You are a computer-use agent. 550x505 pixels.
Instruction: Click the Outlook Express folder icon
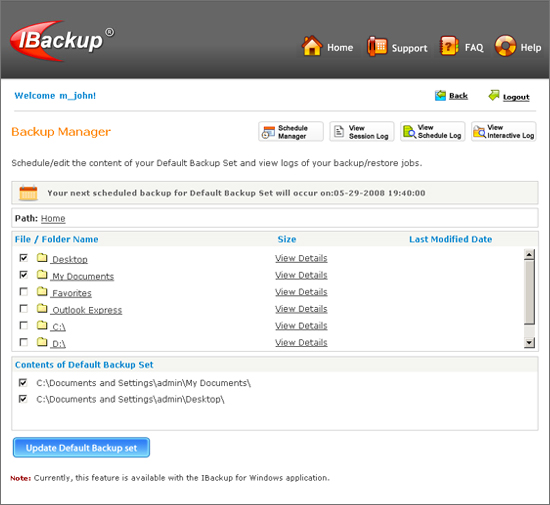click(42, 308)
